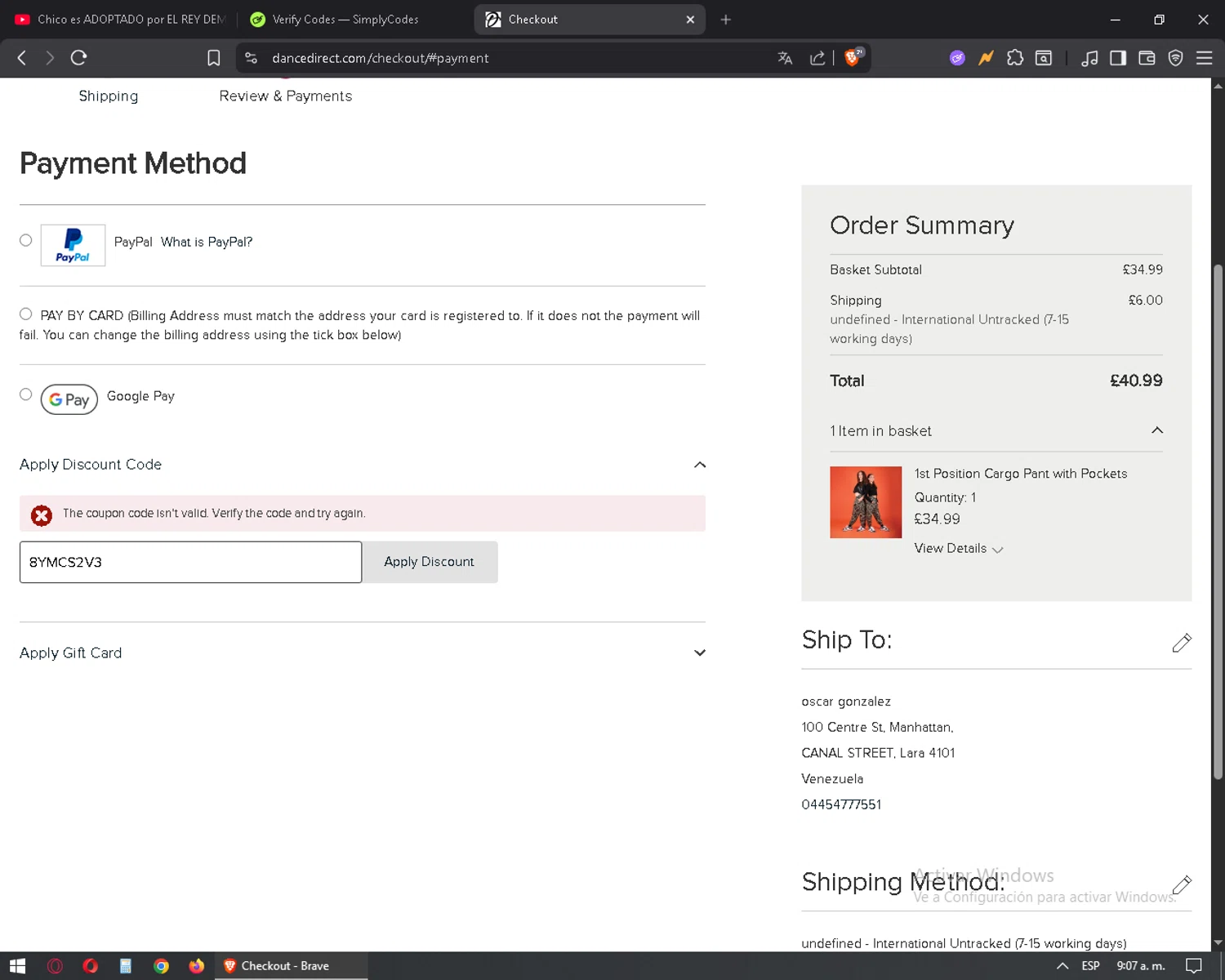Select the Review & Payments step
The width and height of the screenshot is (1225, 980).
point(285,96)
